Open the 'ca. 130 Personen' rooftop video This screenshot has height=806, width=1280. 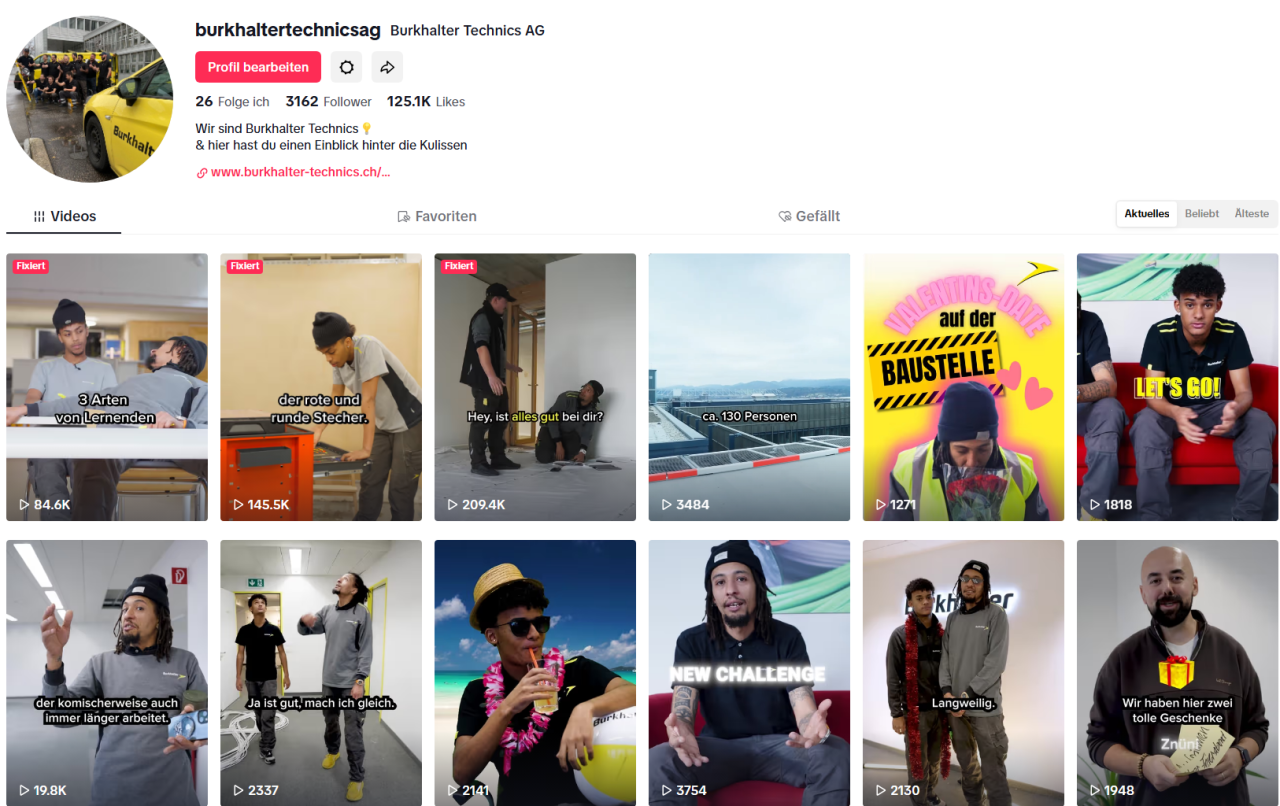coord(750,387)
